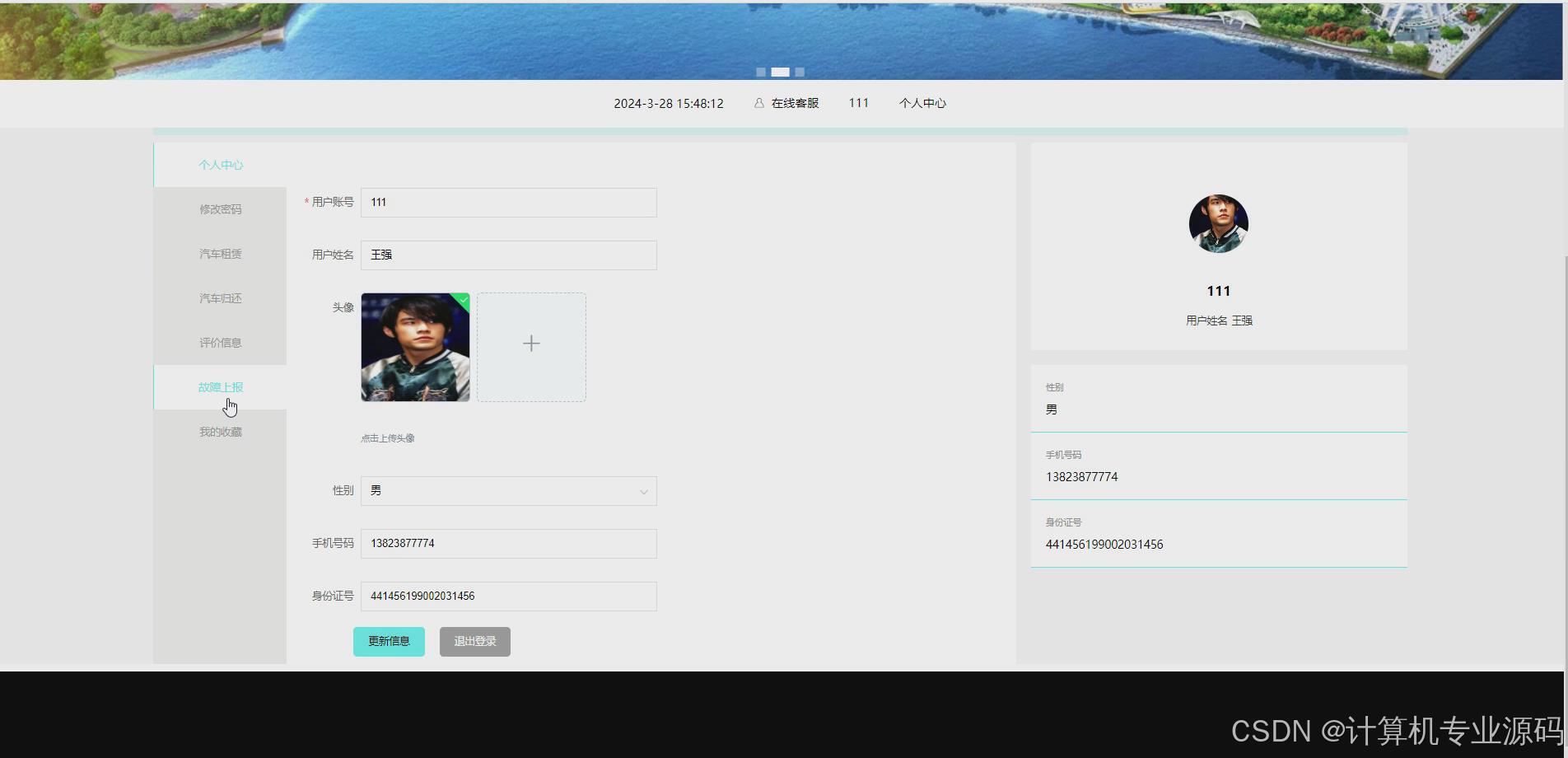This screenshot has height=758, width=1568.
Task: Click 在线客服 link in top bar
Action: point(795,103)
